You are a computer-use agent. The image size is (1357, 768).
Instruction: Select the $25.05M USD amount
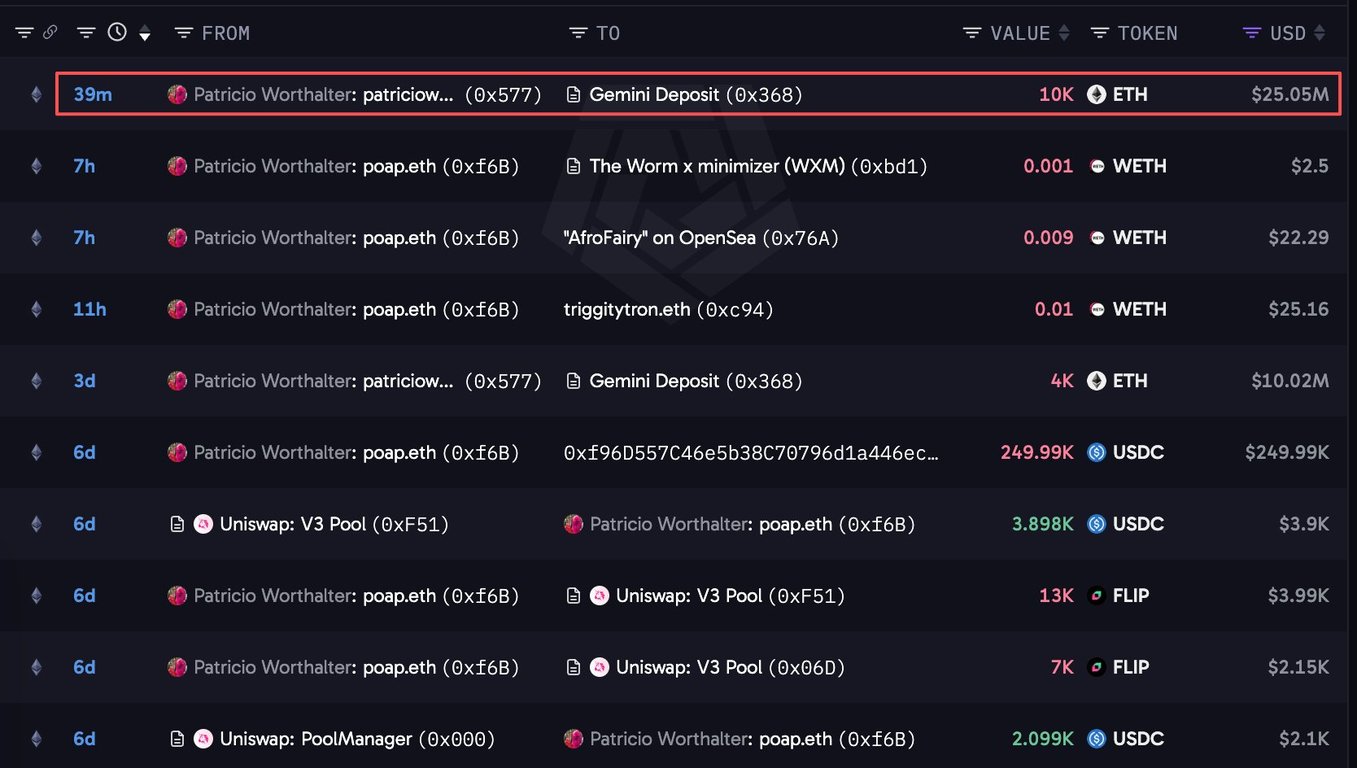pyautogui.click(x=1290, y=95)
